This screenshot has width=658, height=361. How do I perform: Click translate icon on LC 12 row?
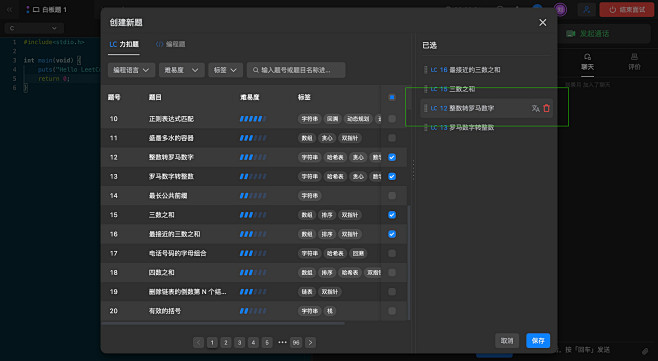(535, 108)
